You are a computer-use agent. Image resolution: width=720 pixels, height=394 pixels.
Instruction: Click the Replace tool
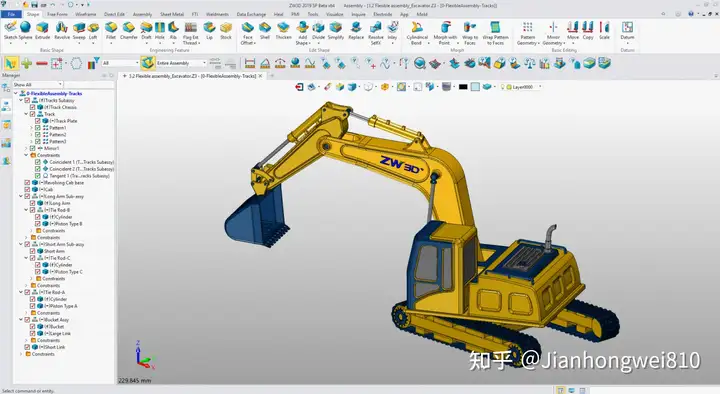click(356, 30)
